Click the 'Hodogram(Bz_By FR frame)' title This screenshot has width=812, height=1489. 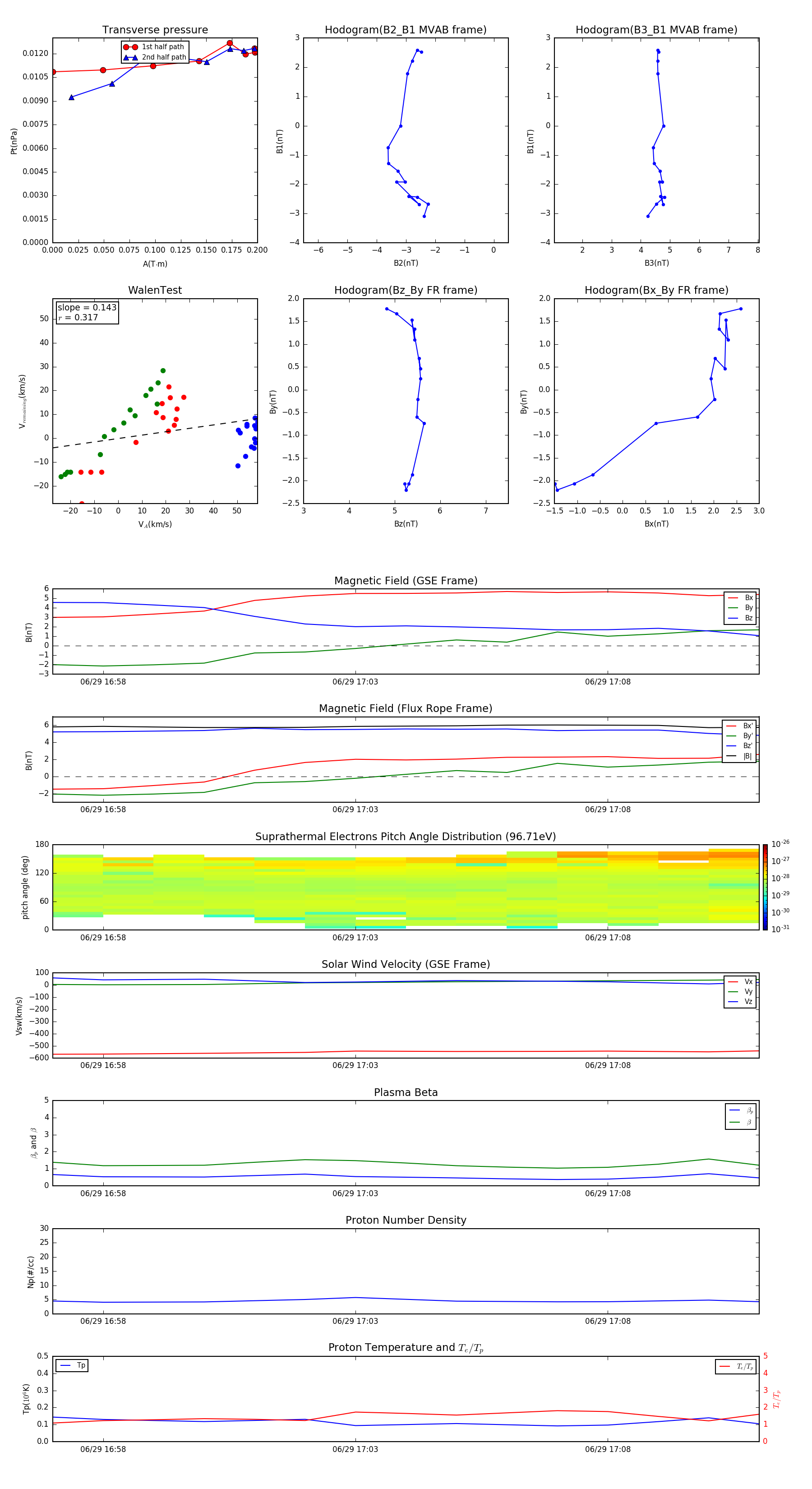(x=406, y=290)
